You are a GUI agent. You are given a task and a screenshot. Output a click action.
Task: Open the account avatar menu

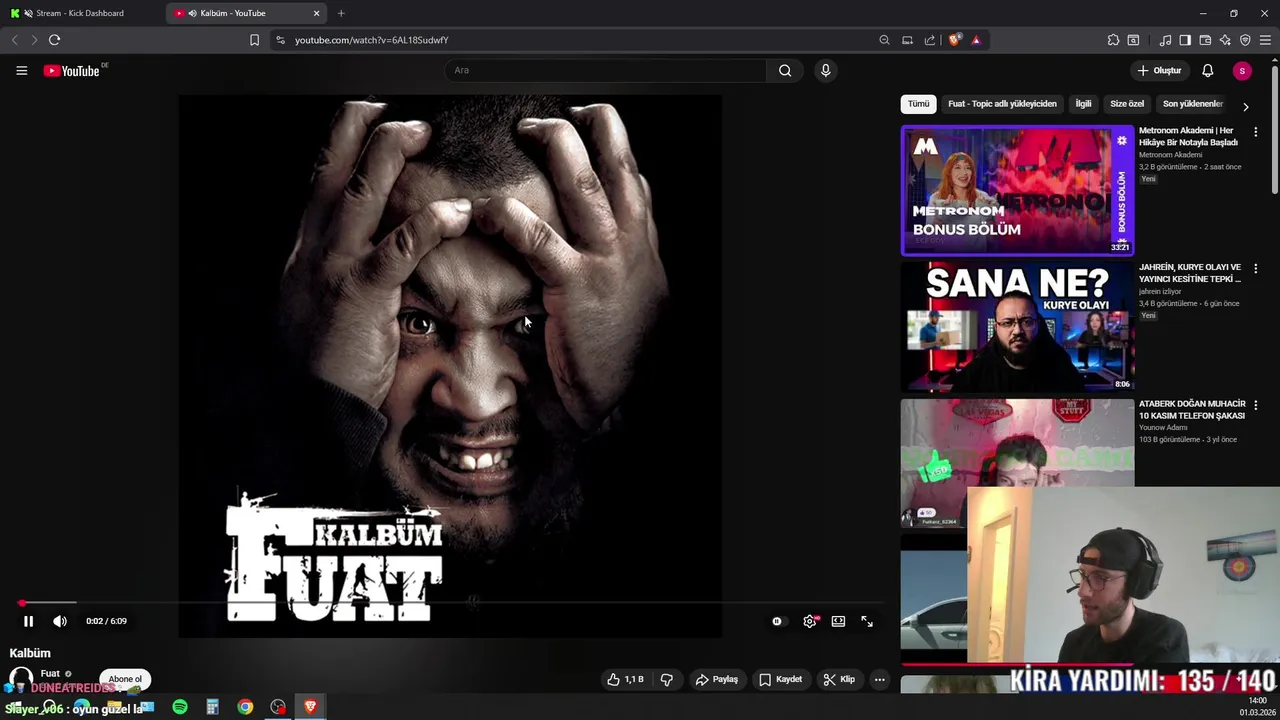coord(1242,70)
